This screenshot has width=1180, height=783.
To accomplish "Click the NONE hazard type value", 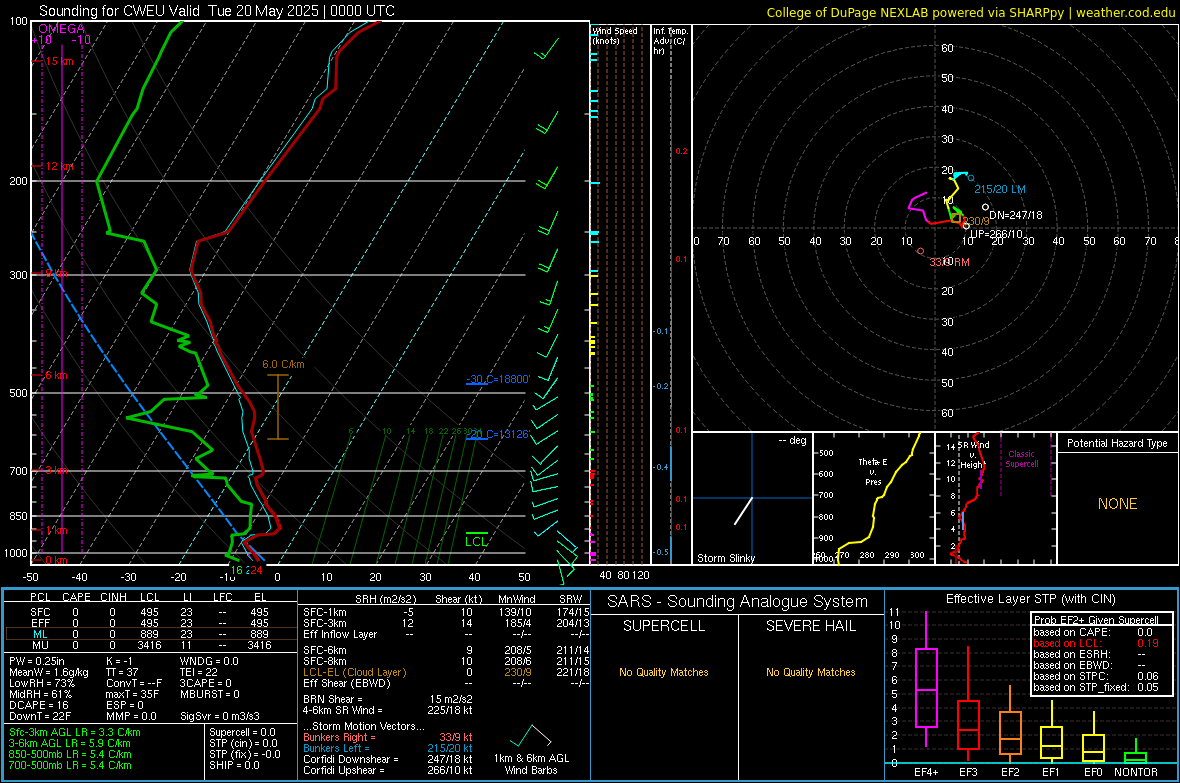I will (1118, 504).
